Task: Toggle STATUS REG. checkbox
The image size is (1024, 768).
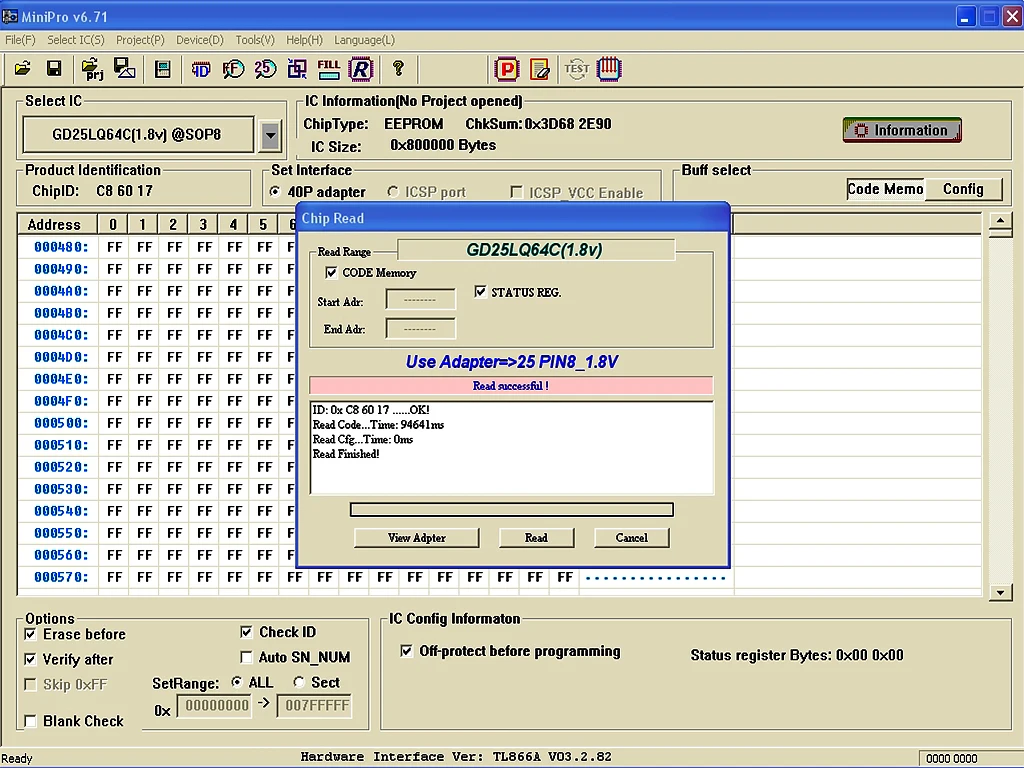Action: [481, 291]
